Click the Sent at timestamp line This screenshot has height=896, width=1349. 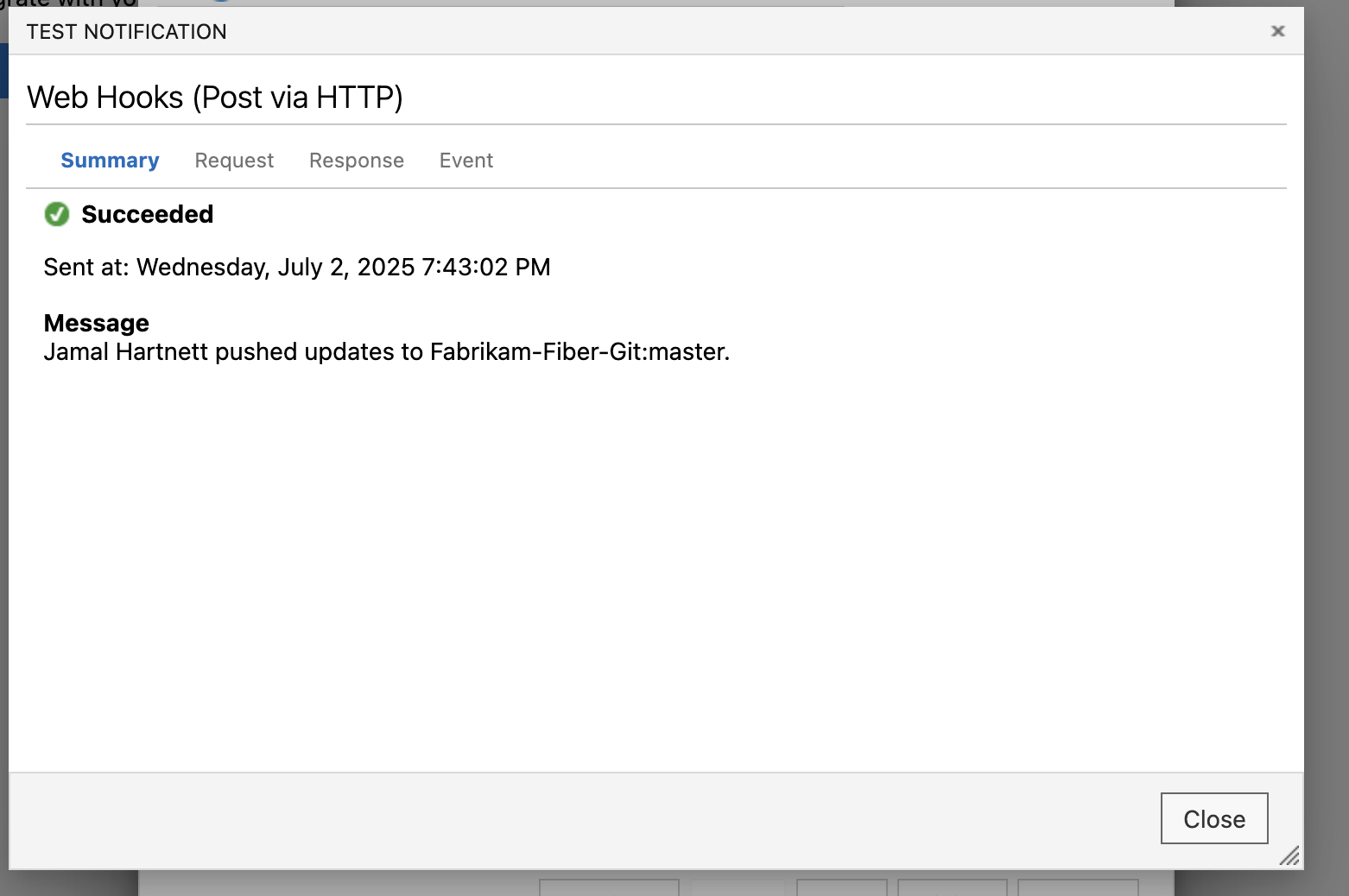pos(296,268)
